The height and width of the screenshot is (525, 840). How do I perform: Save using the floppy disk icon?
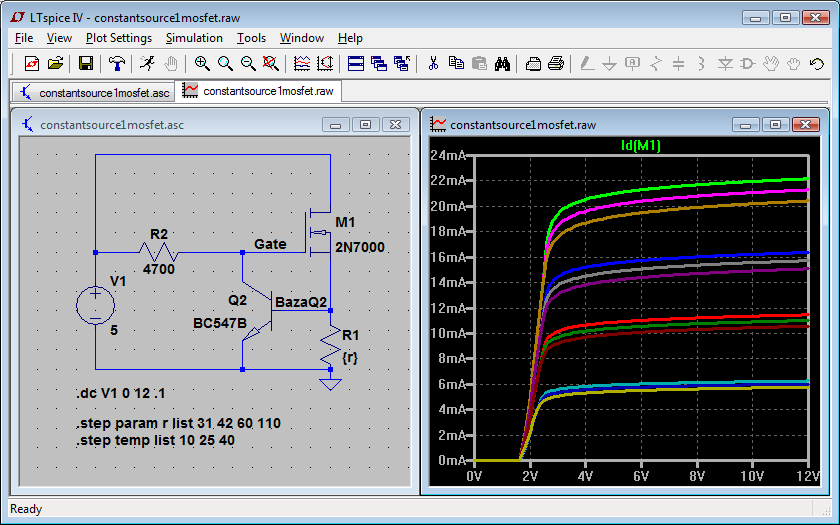[86, 64]
